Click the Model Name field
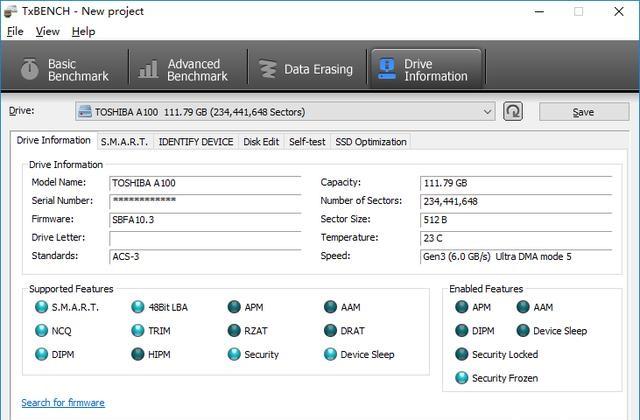Screen dimensions: 640x420 pyautogui.click(x=205, y=183)
